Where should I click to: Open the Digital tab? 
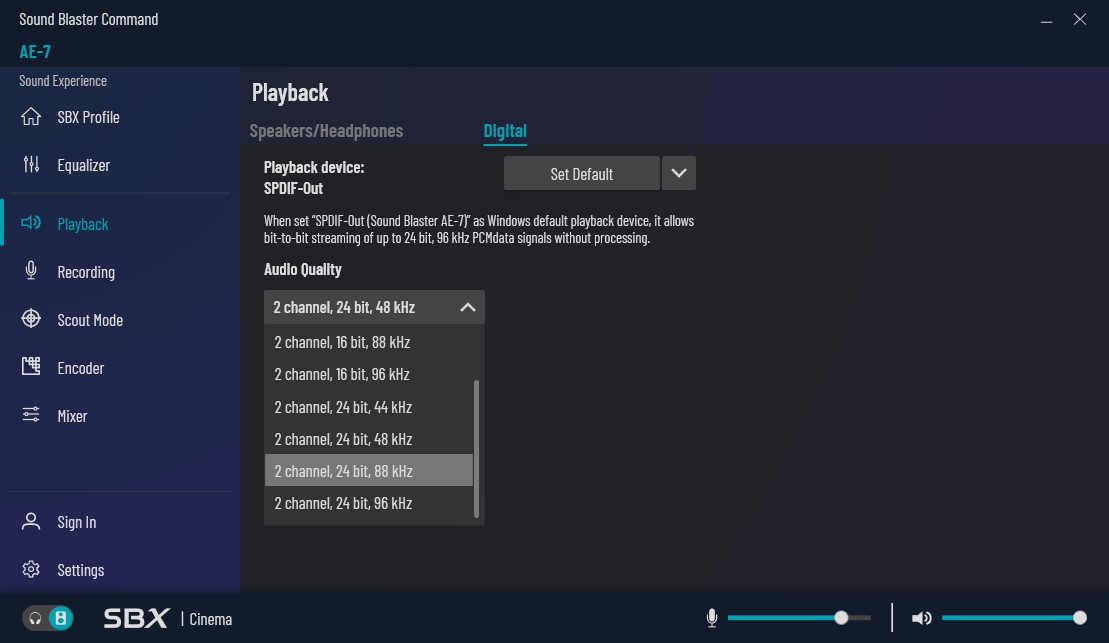pos(505,130)
